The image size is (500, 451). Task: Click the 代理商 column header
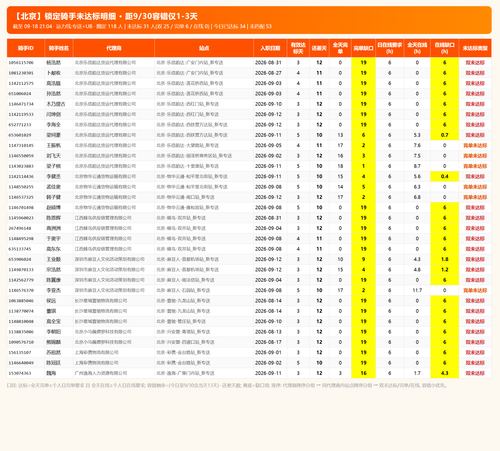coord(114,48)
